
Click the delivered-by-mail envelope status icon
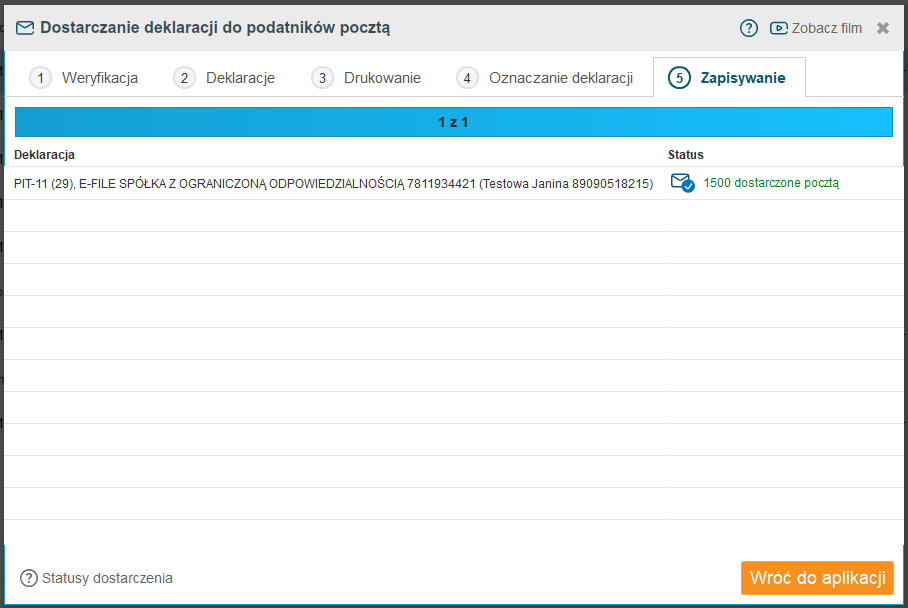point(682,183)
